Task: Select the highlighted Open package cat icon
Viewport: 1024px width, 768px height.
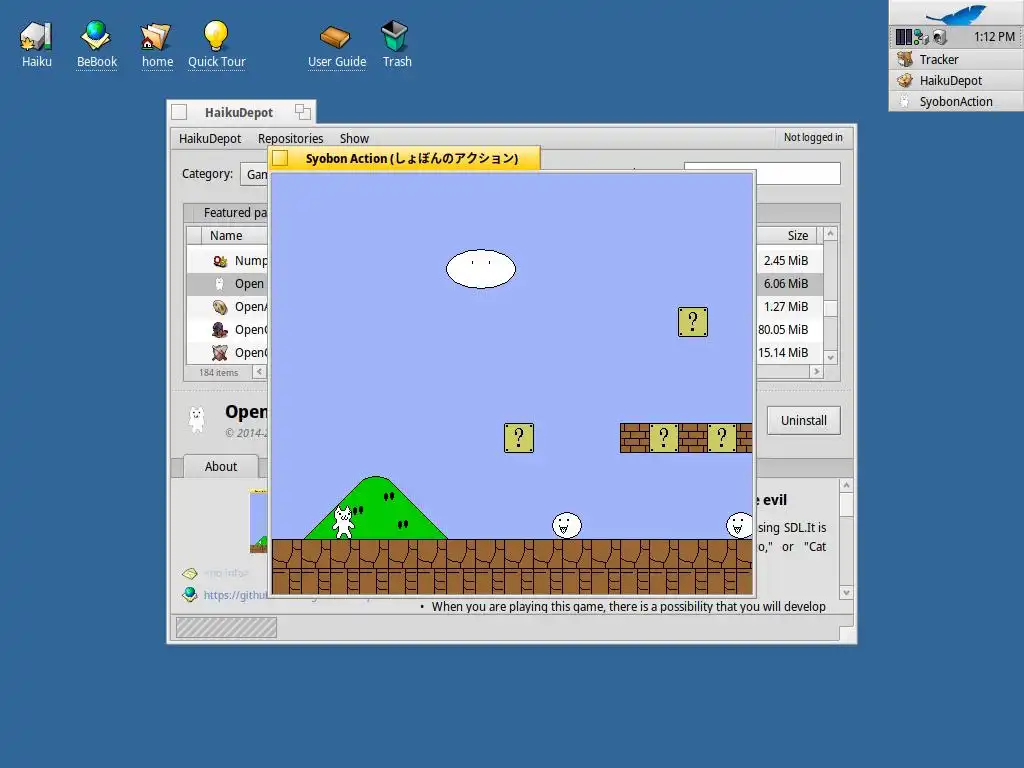Action: click(x=220, y=283)
